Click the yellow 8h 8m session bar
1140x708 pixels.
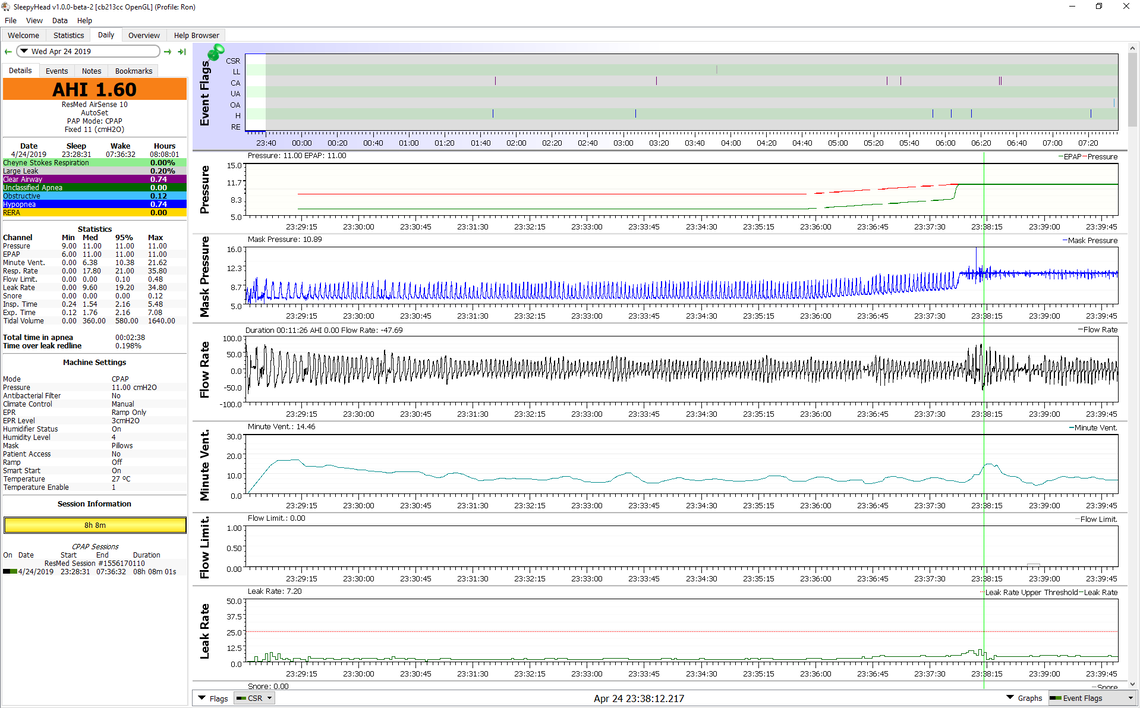[95, 525]
